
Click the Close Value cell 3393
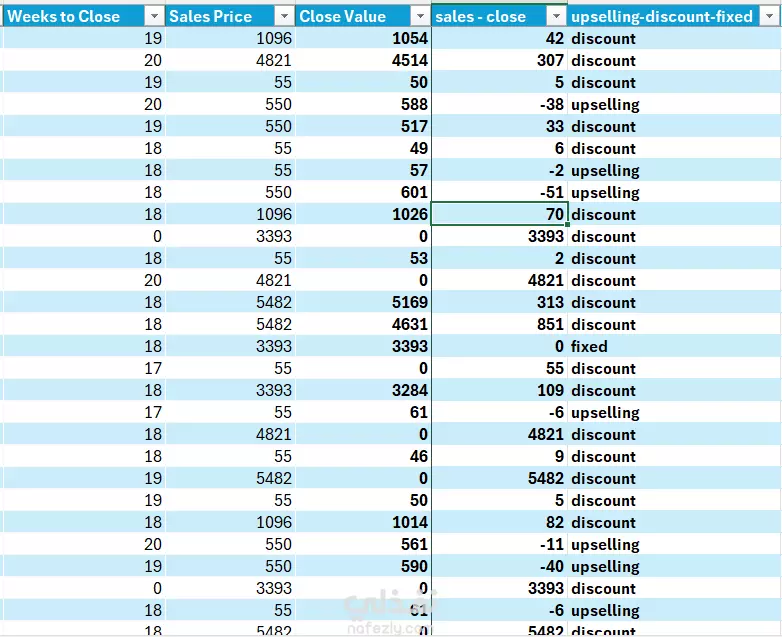click(363, 346)
